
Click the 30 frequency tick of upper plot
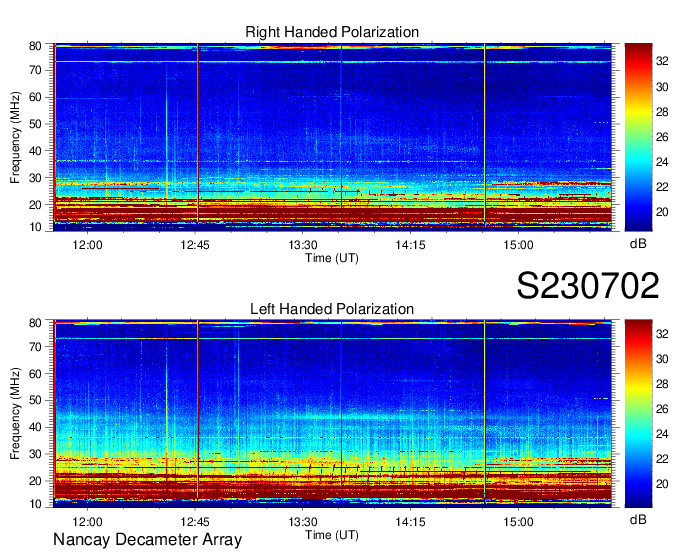pos(35,177)
